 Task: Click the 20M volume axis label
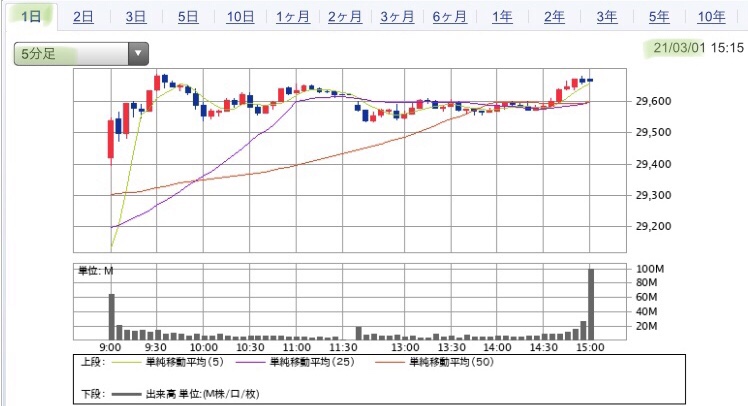coord(646,326)
